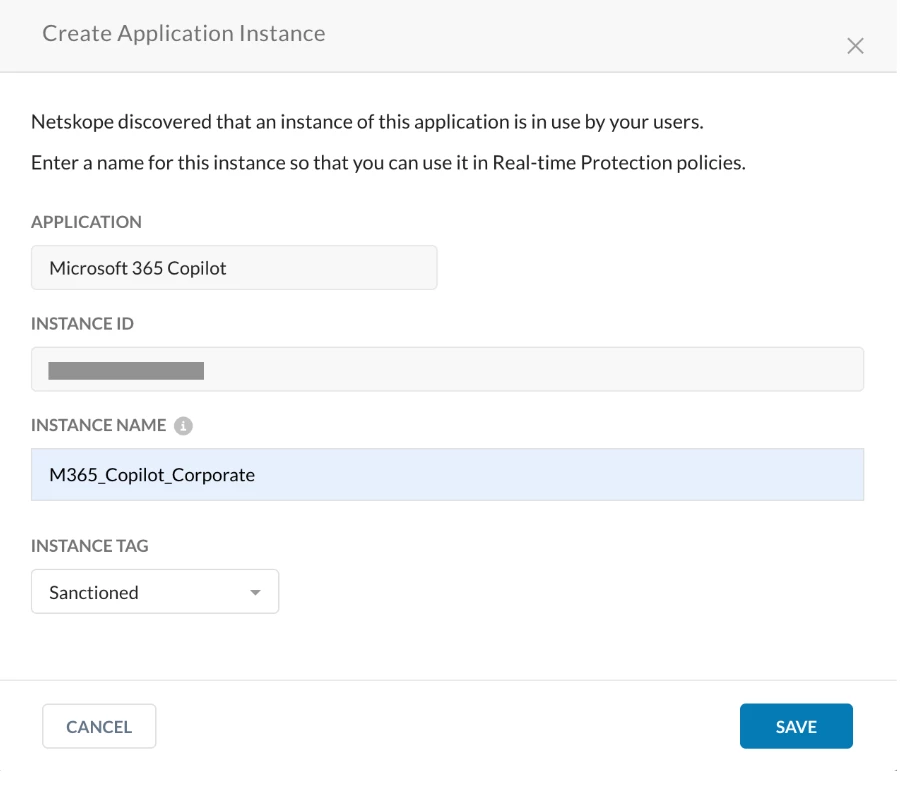The width and height of the screenshot is (906, 786).
Task: Click the sentence starting with Enter a name
Action: point(388,162)
